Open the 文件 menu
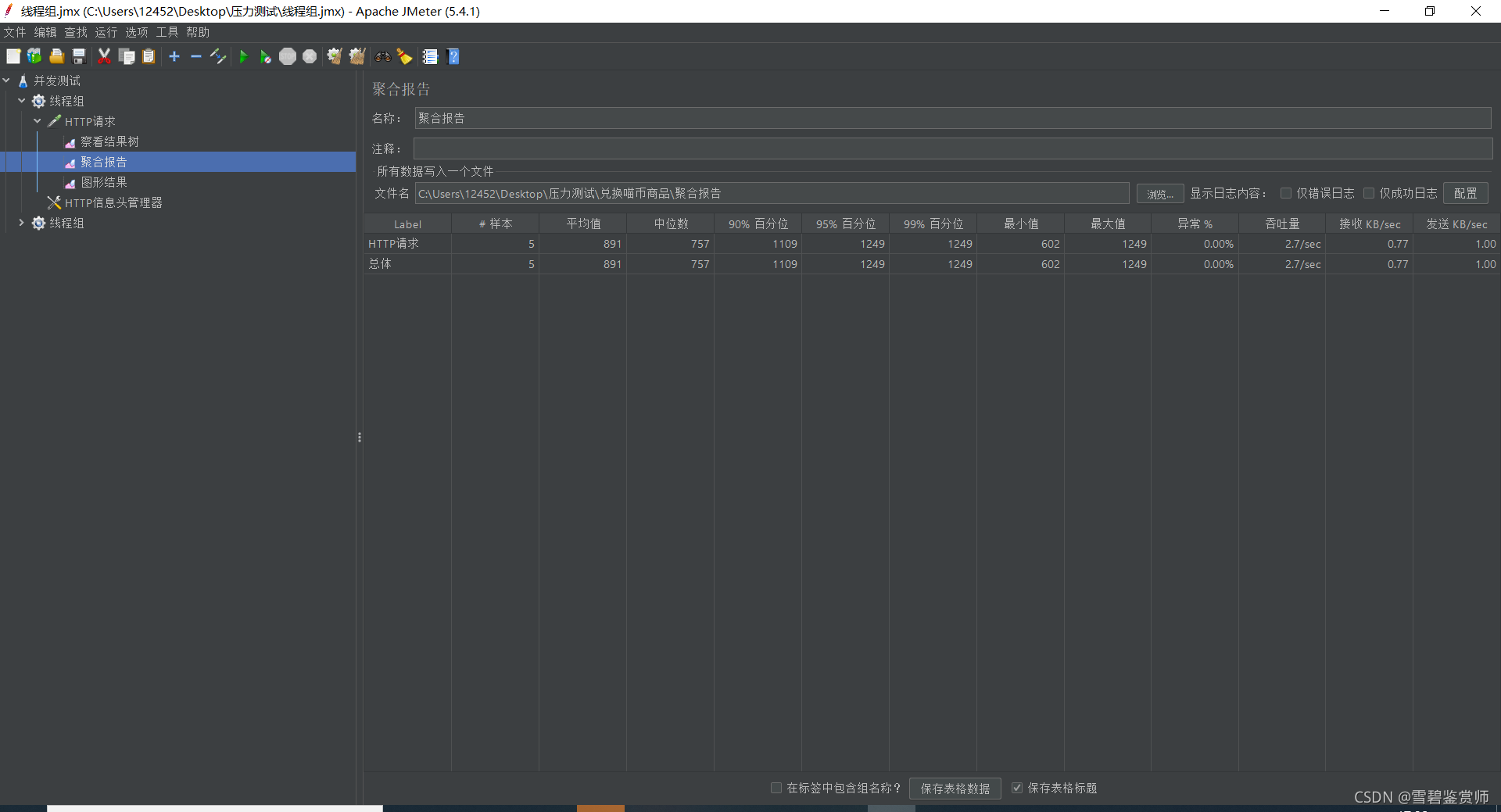 point(15,32)
